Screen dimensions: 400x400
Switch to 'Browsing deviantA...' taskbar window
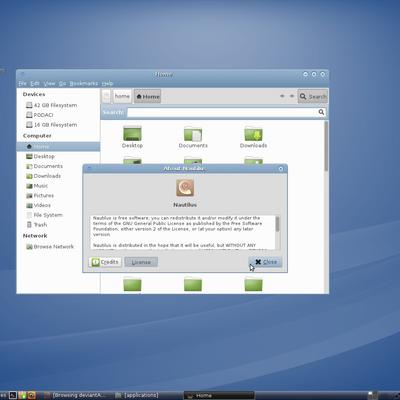77,395
